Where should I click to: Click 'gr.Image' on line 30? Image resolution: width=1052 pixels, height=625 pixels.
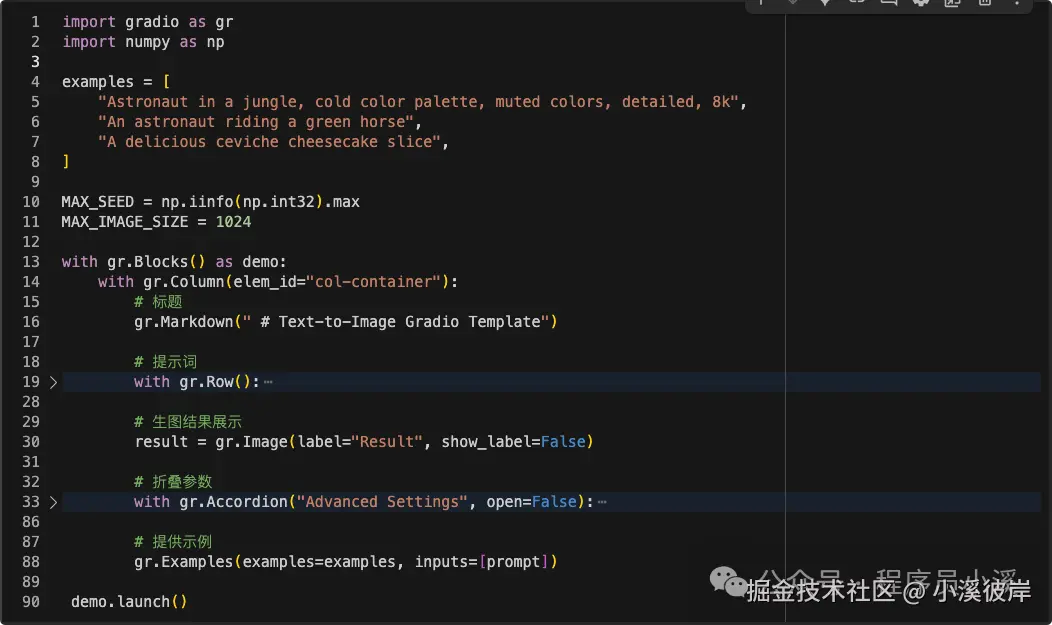click(x=252, y=442)
